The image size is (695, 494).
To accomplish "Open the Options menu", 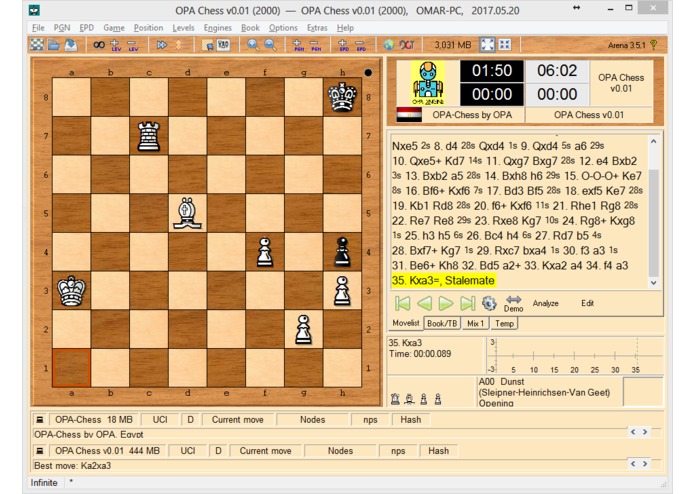I will (x=283, y=27).
